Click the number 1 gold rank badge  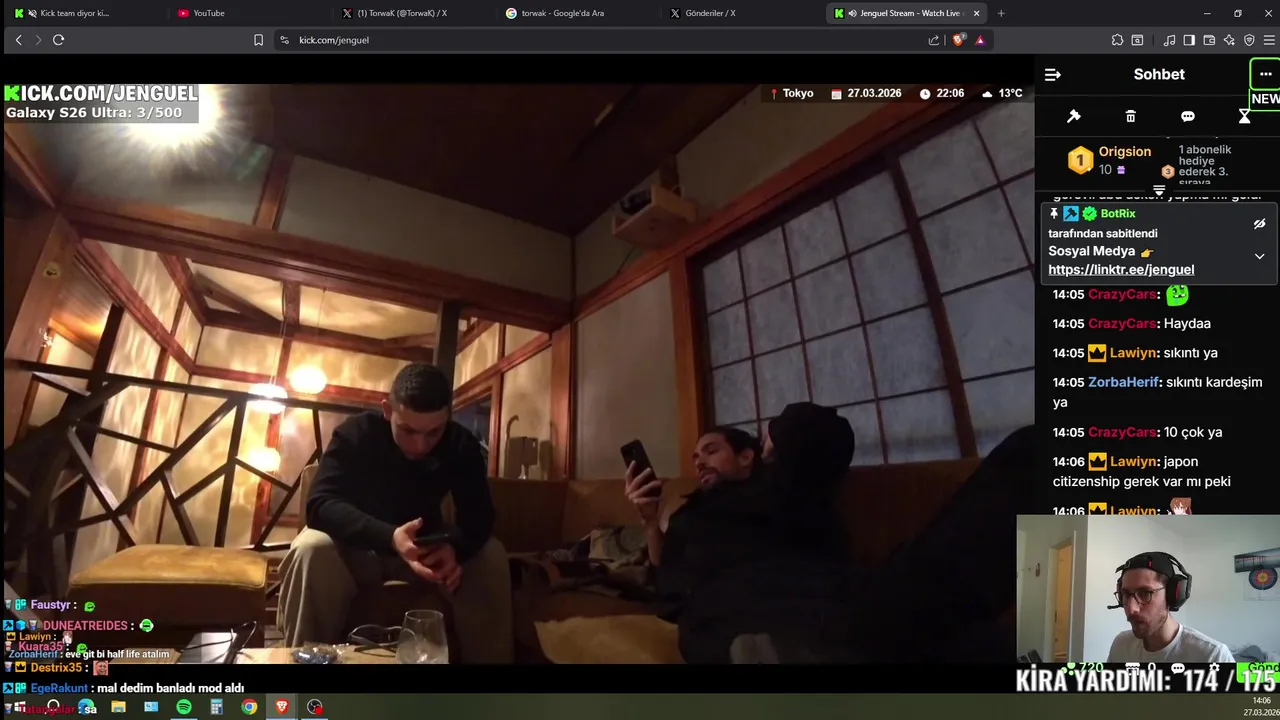pyautogui.click(x=1080, y=160)
